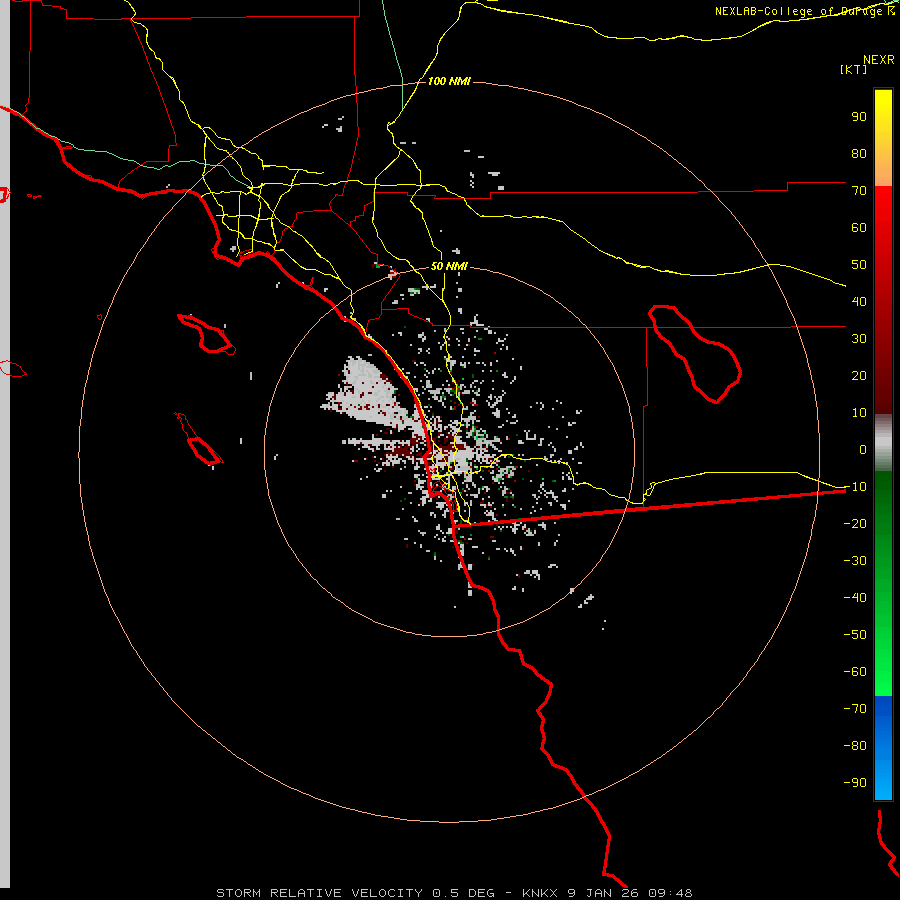Click the "-50" scale value
The height and width of the screenshot is (900, 900).
[x=855, y=635]
